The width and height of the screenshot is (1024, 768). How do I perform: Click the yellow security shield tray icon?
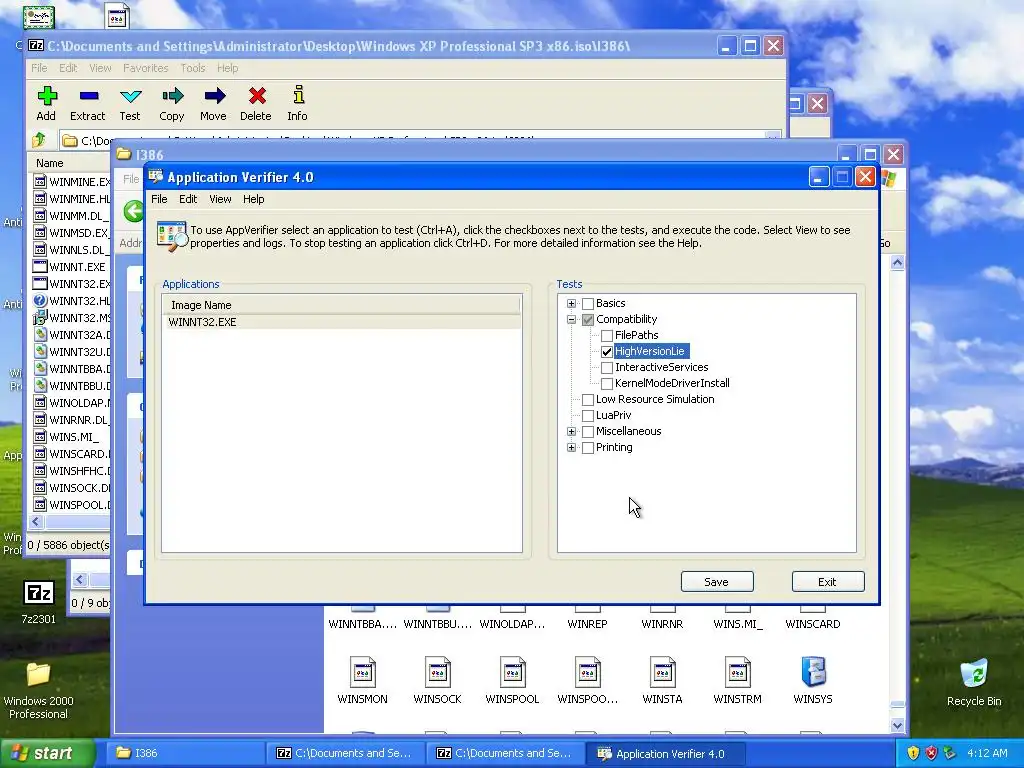tap(913, 753)
